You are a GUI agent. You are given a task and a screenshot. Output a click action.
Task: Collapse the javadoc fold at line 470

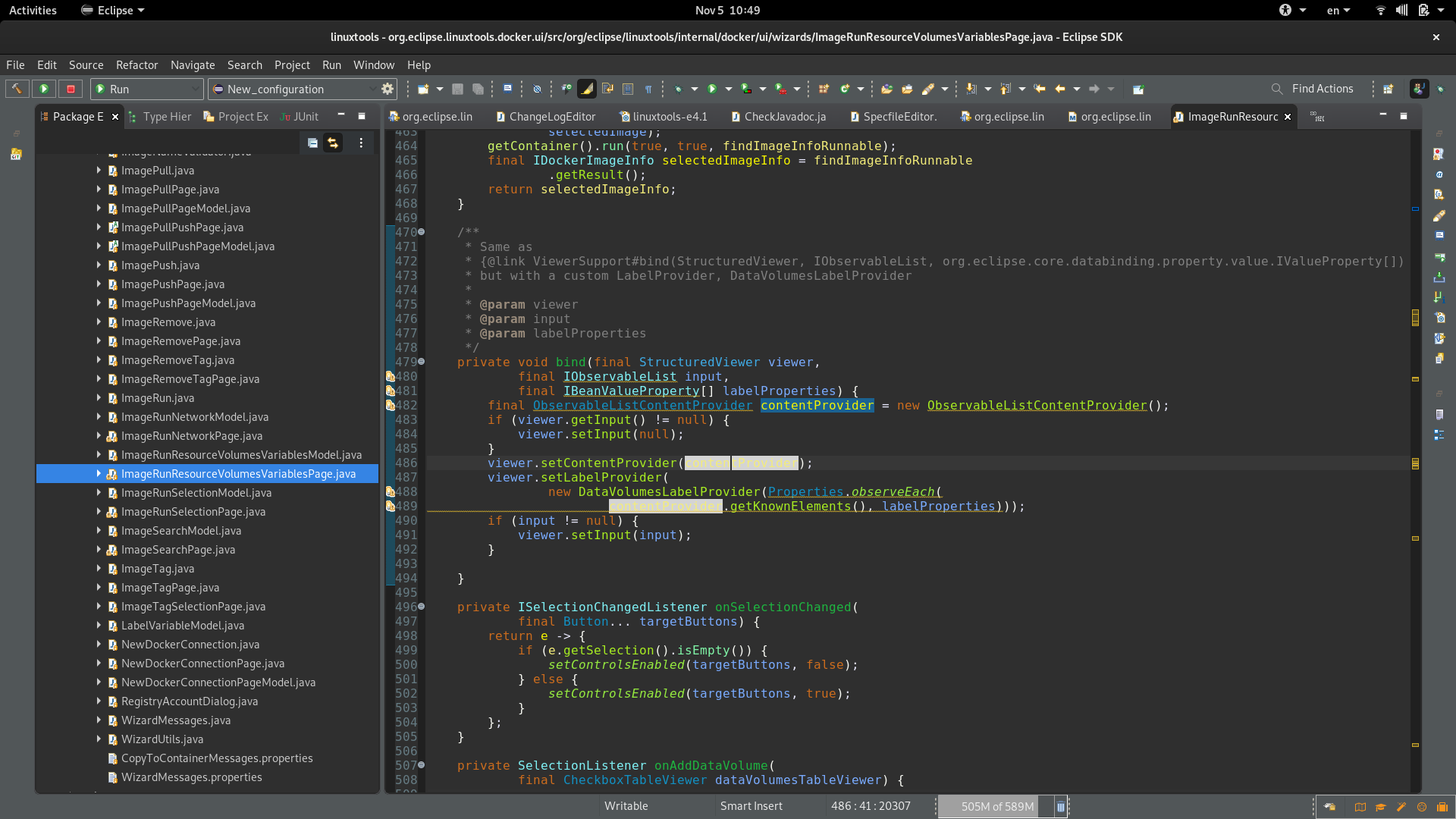point(422,232)
